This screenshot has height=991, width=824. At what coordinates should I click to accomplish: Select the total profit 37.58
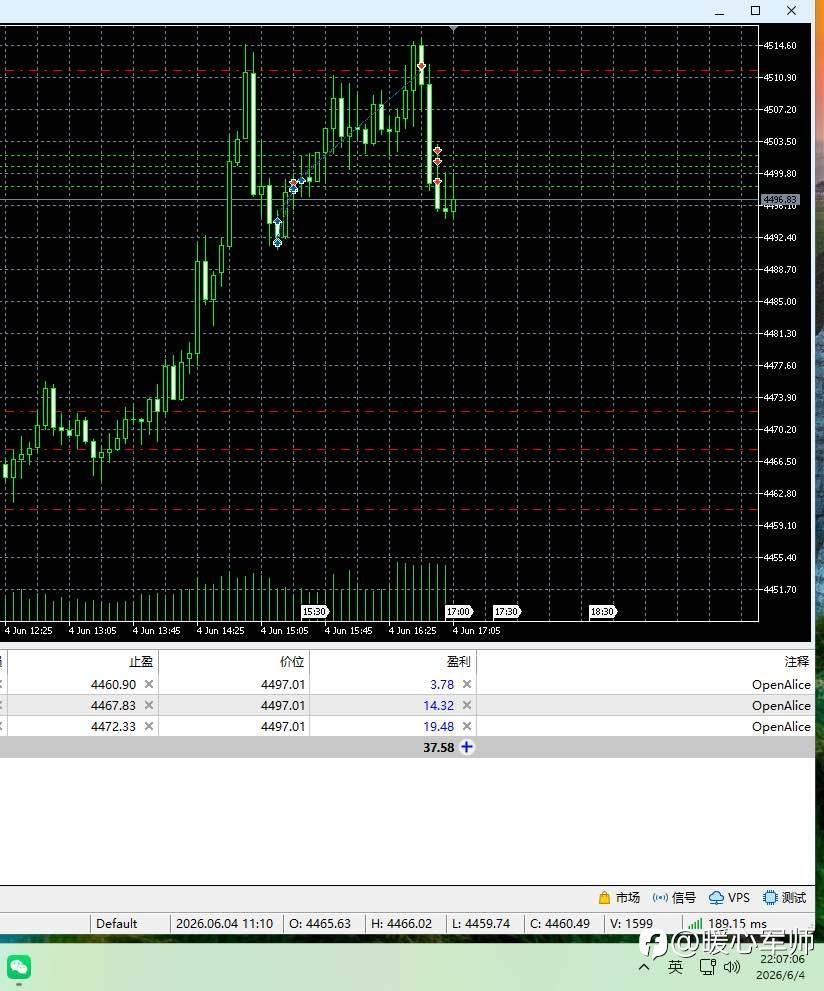point(439,747)
